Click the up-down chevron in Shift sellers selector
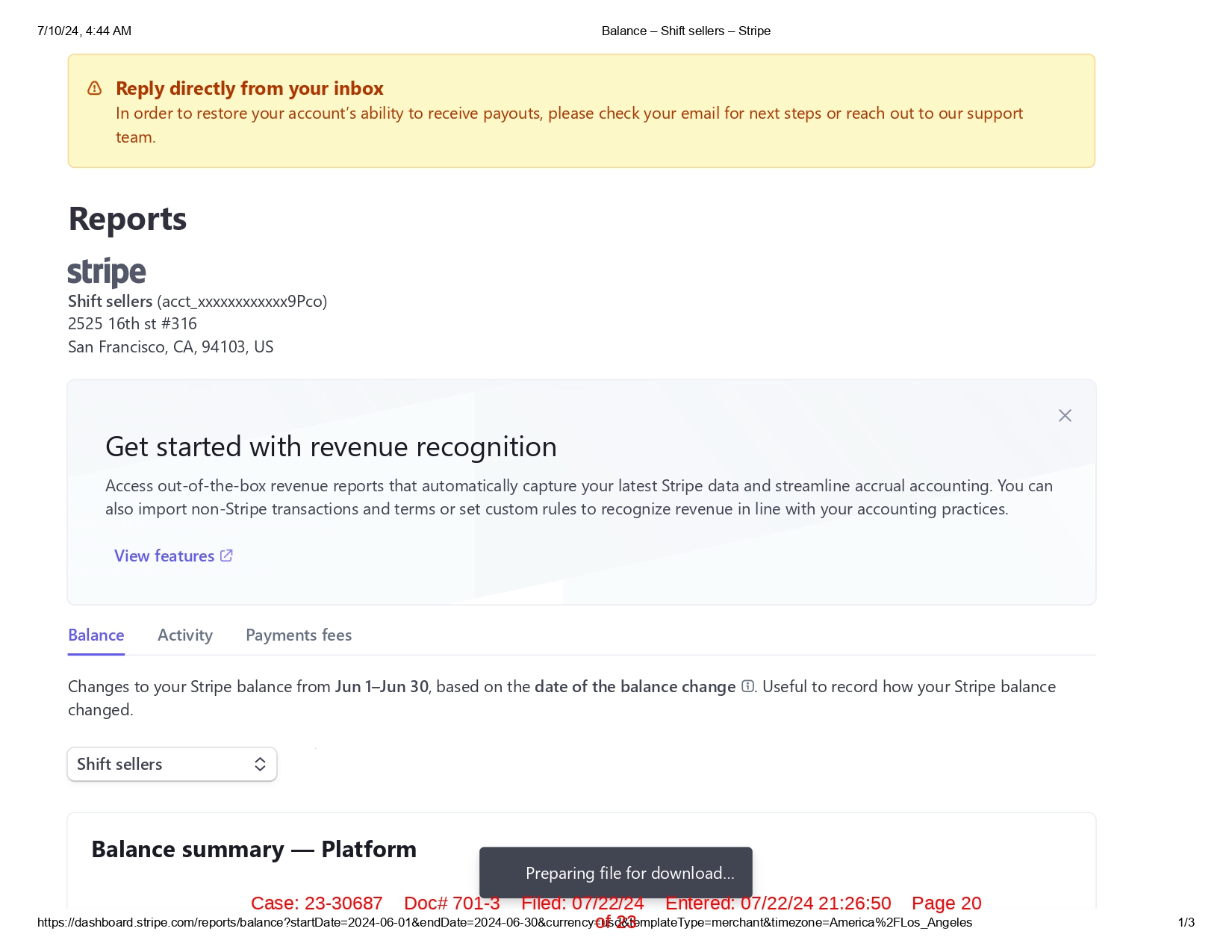Image resolution: width=1232 pixels, height=952 pixels. point(260,765)
